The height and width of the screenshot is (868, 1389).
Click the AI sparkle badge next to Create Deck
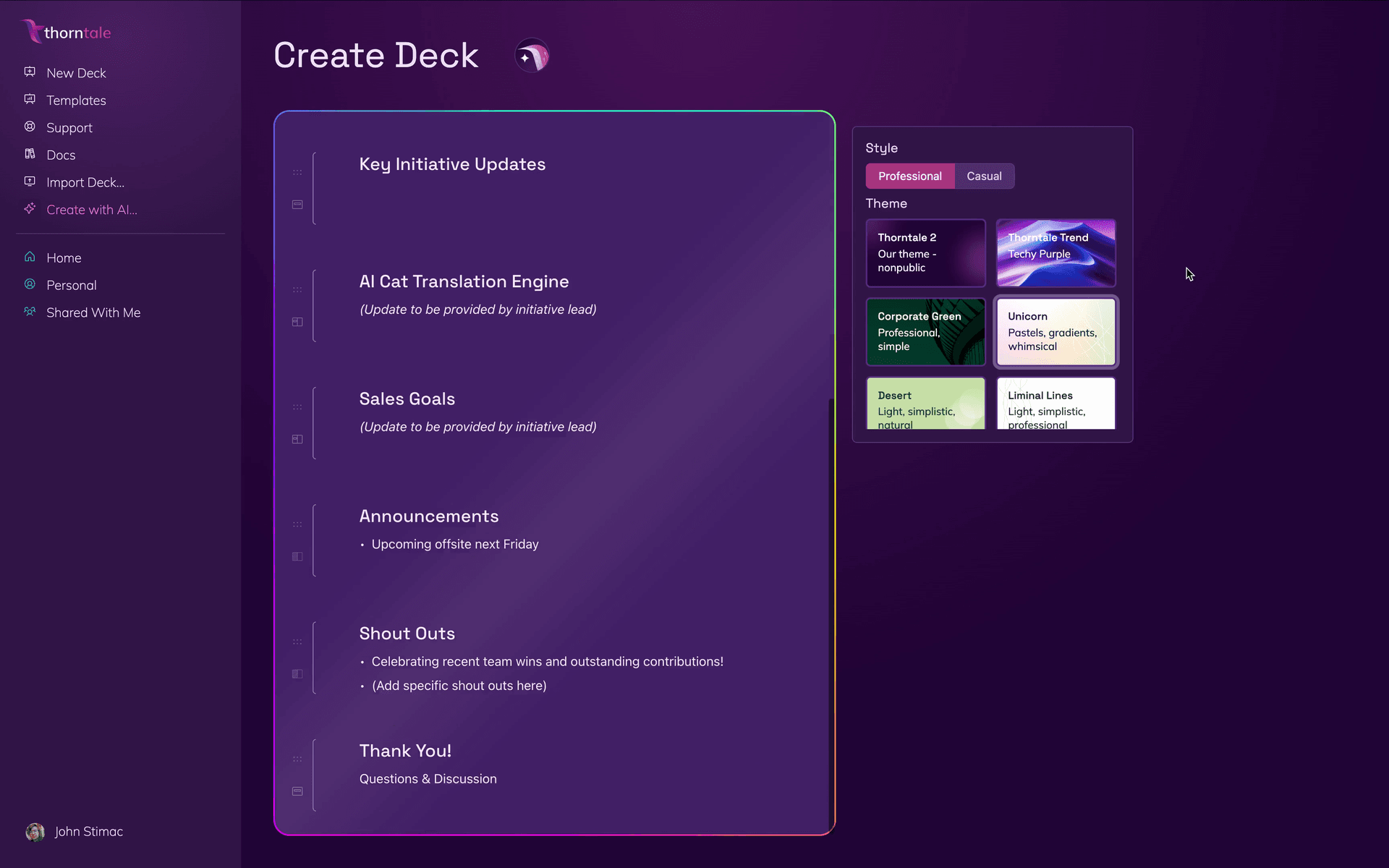pyautogui.click(x=532, y=55)
